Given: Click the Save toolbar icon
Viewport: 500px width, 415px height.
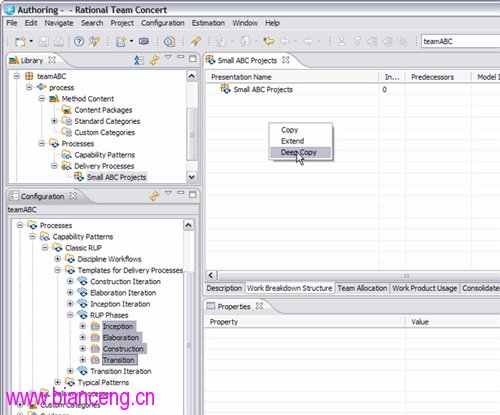Looking at the screenshot, I should point(43,41).
